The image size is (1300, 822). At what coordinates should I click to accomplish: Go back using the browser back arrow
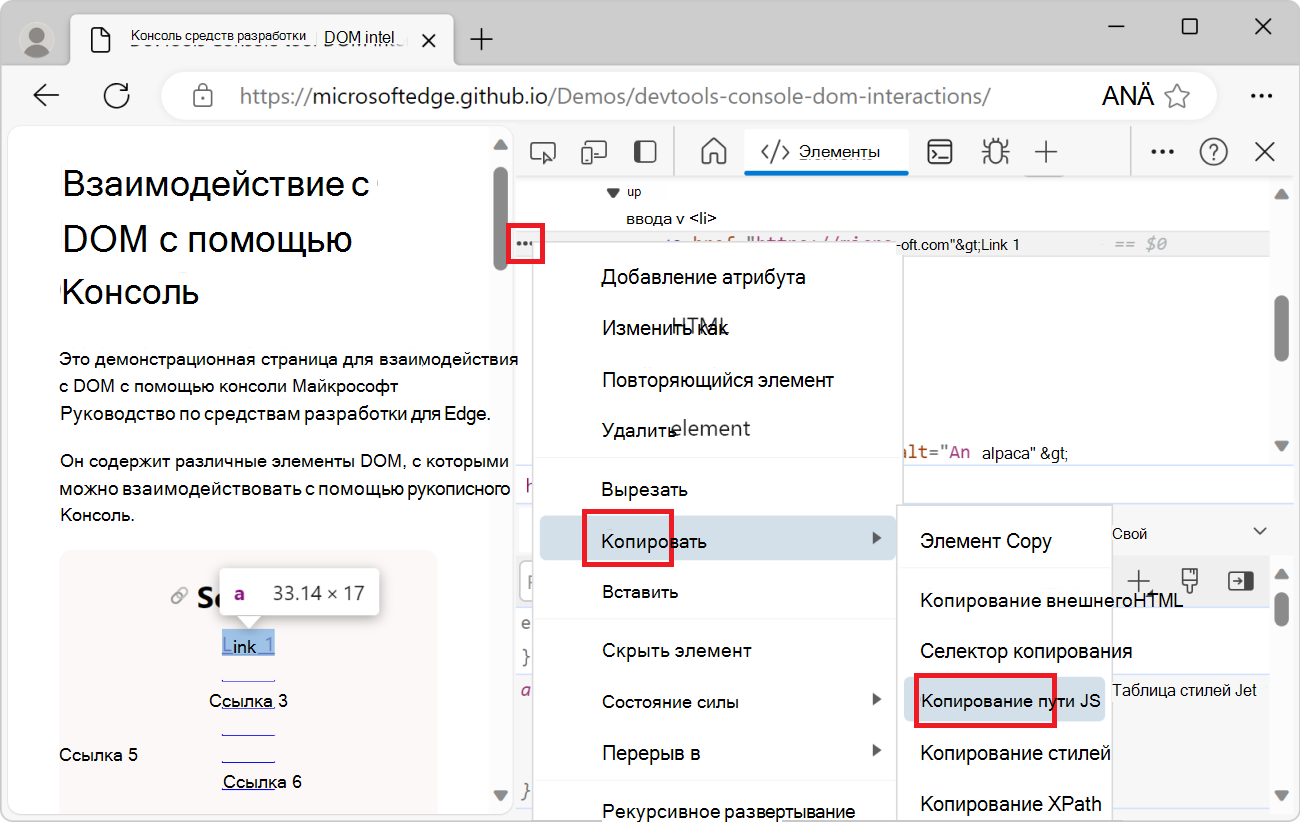click(x=46, y=95)
